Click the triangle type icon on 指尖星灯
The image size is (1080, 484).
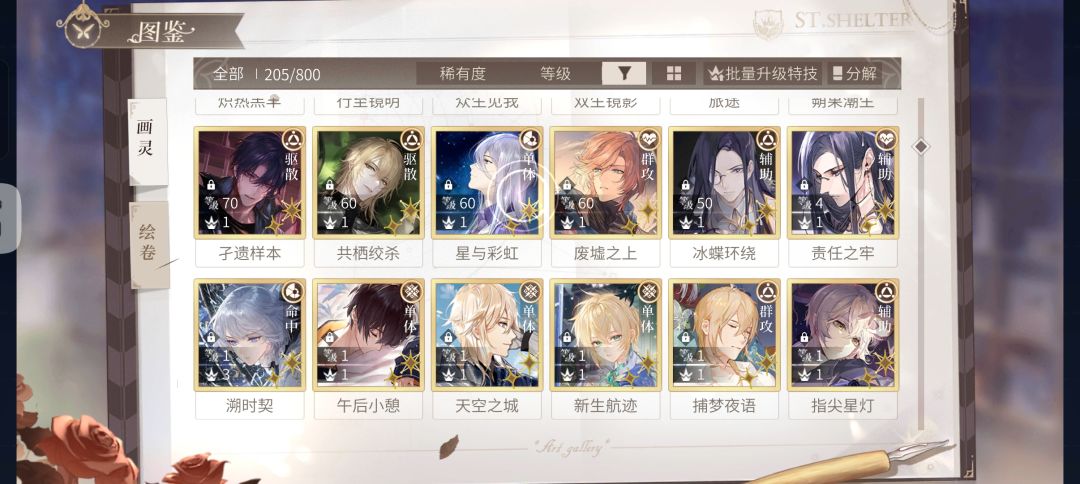(x=885, y=292)
